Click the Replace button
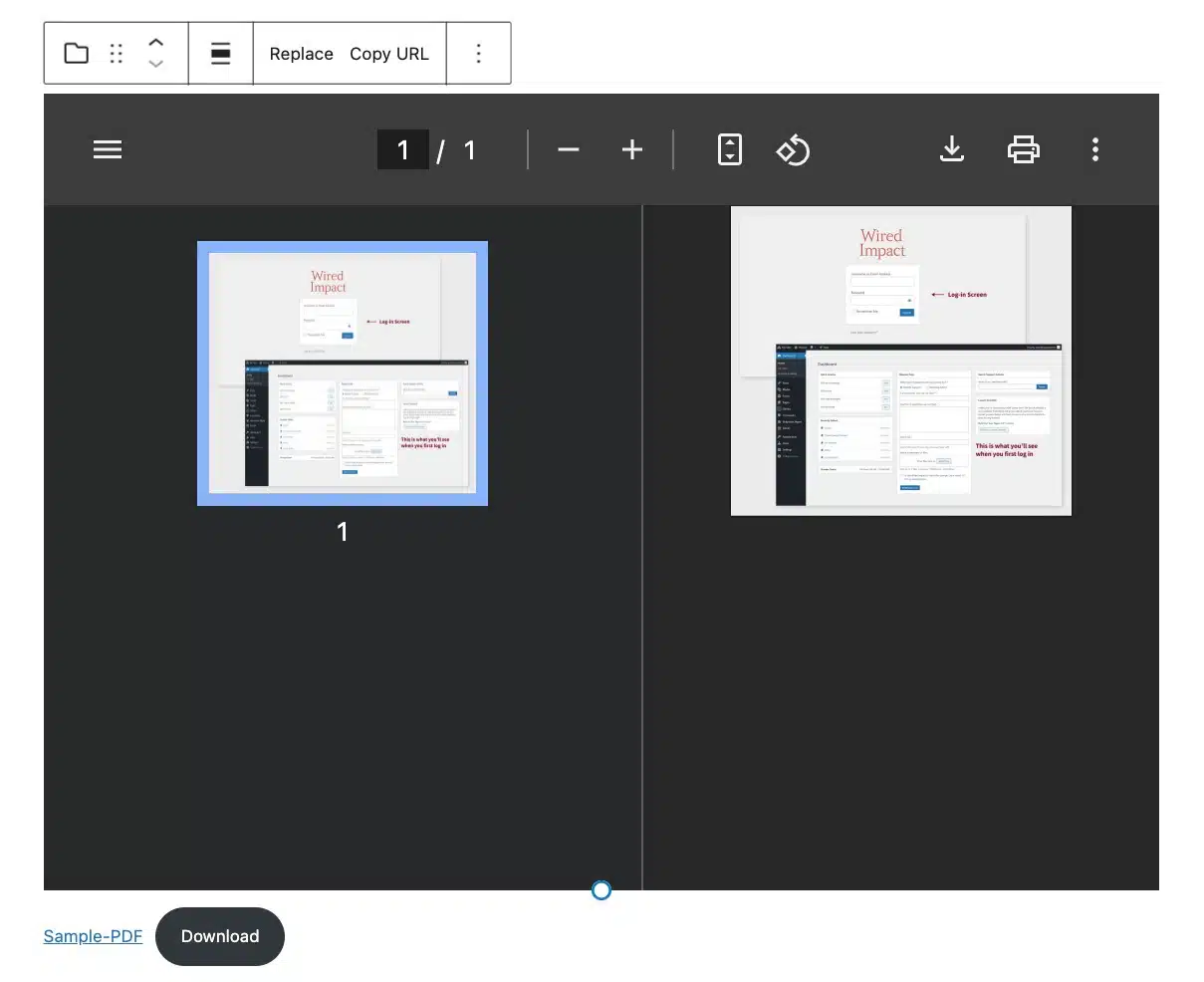The height and width of the screenshot is (982, 1204). [x=302, y=54]
